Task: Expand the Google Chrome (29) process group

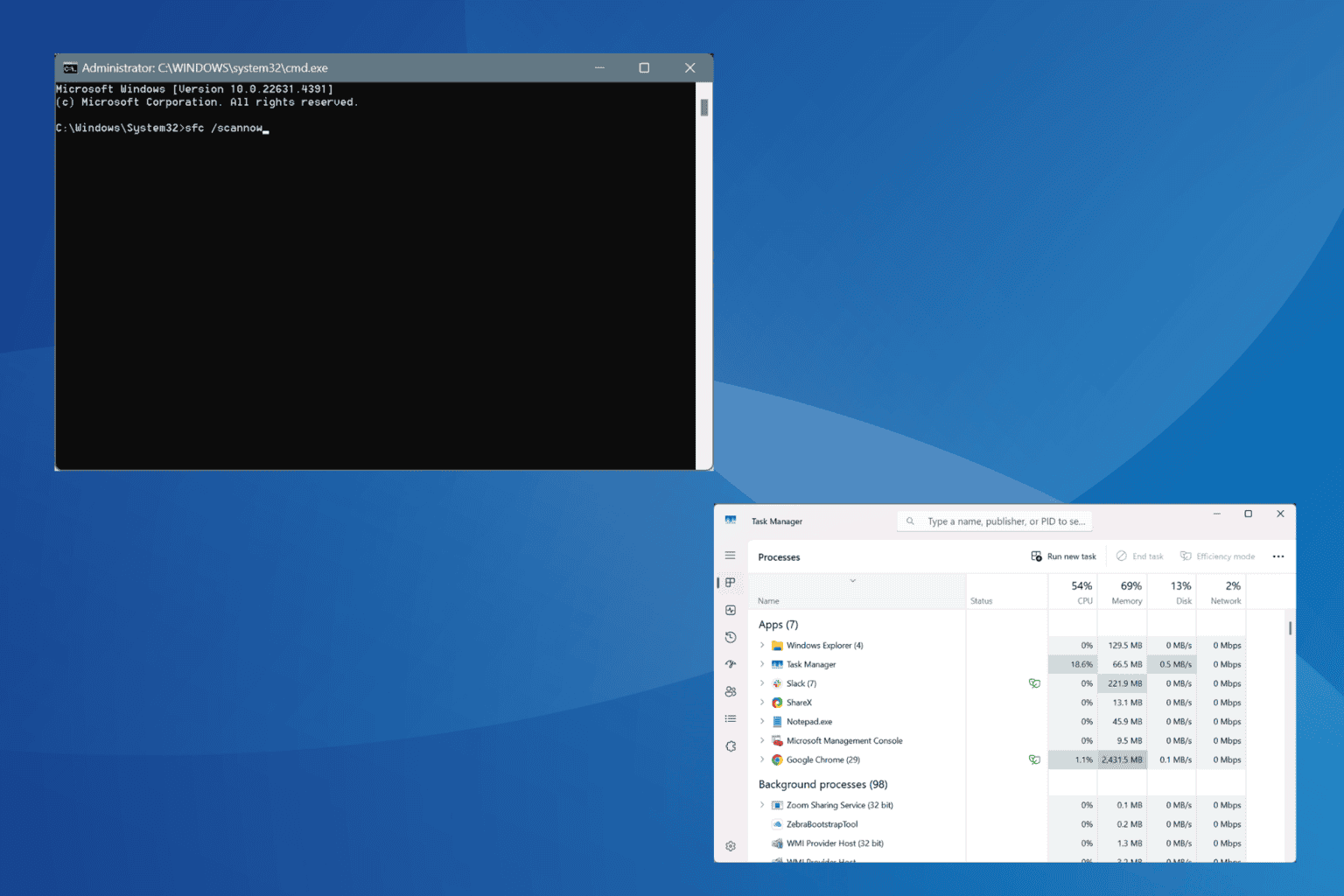Action: (761, 760)
